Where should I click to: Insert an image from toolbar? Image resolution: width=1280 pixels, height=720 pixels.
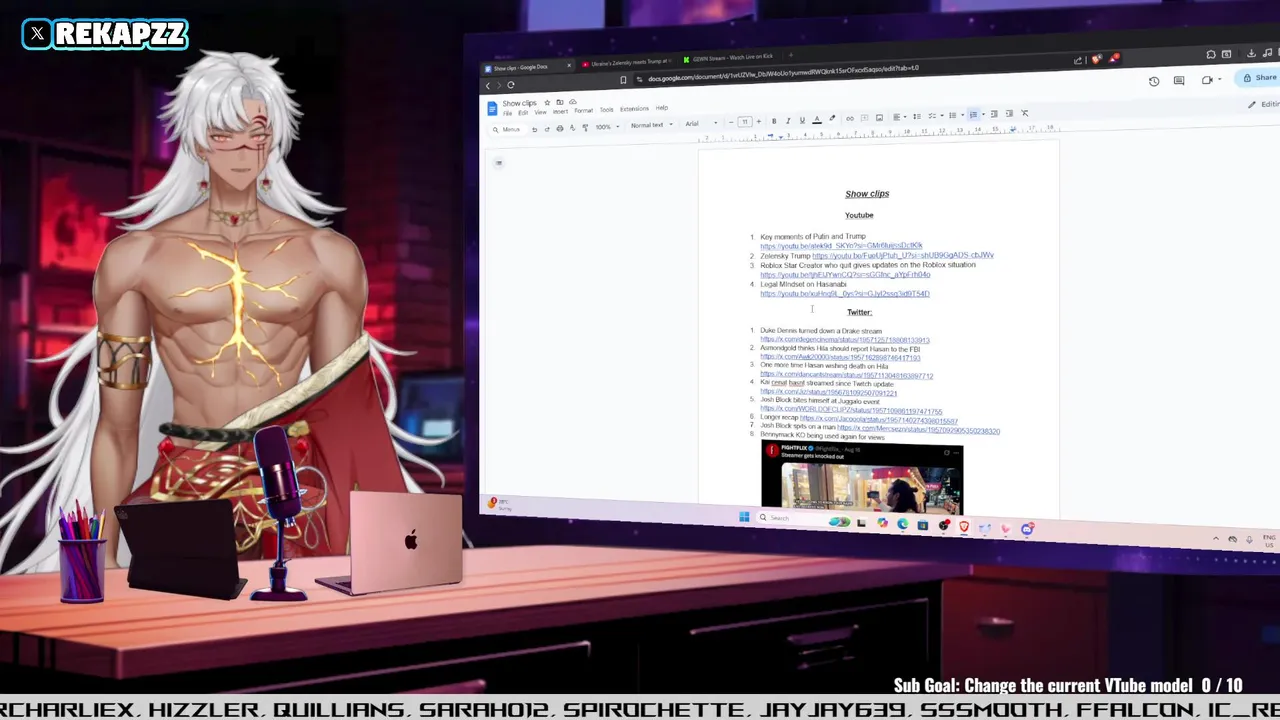pos(879,117)
